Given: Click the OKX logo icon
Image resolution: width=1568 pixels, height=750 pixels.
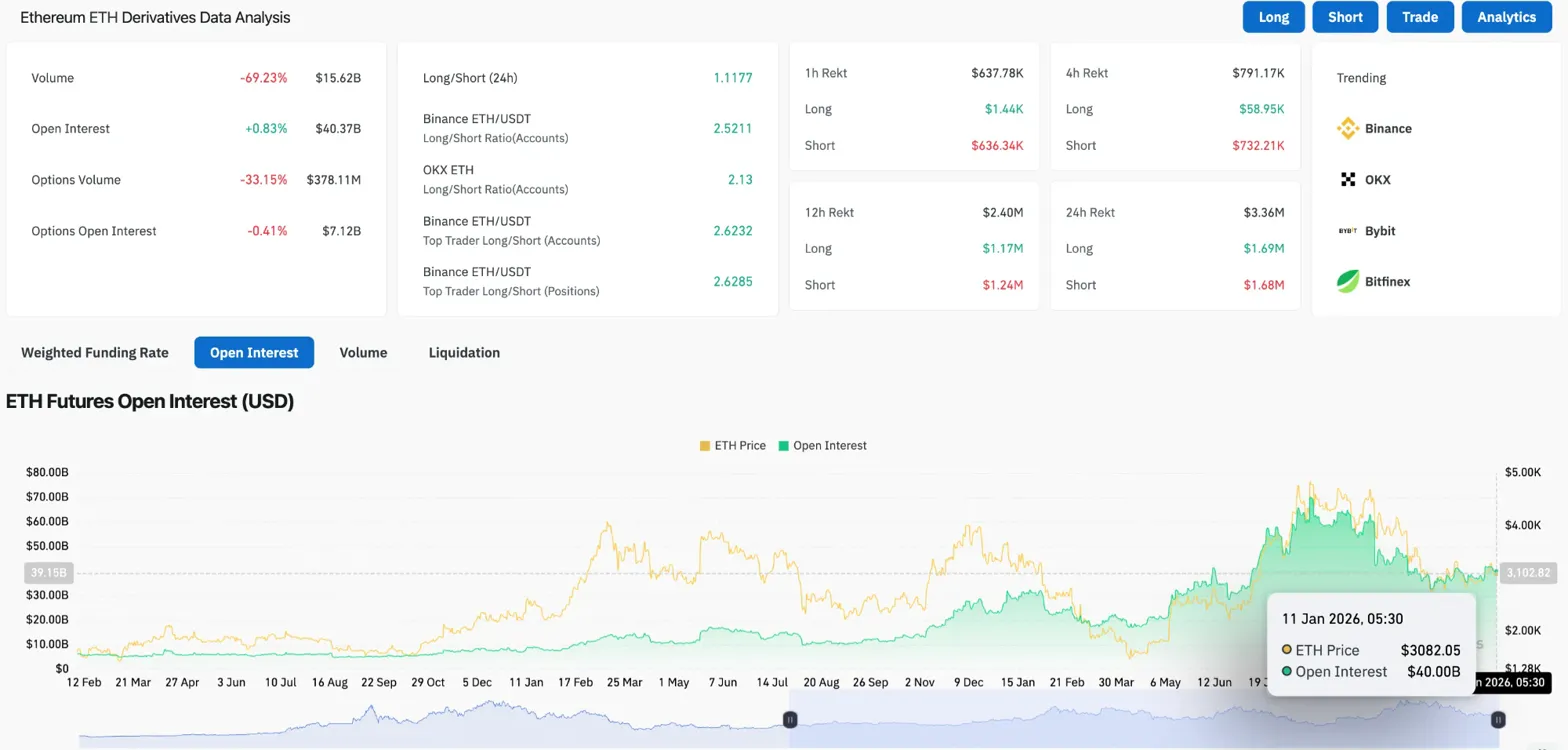Looking at the screenshot, I should [1348, 180].
